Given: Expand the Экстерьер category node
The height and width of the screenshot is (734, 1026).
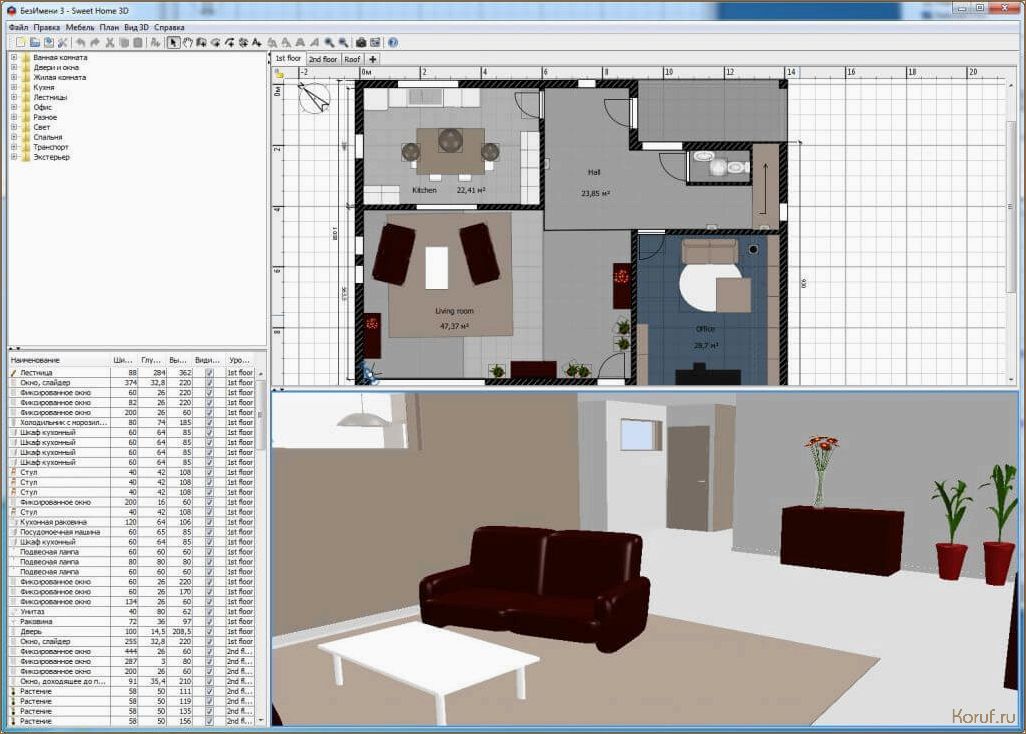Looking at the screenshot, I should pos(14,157).
